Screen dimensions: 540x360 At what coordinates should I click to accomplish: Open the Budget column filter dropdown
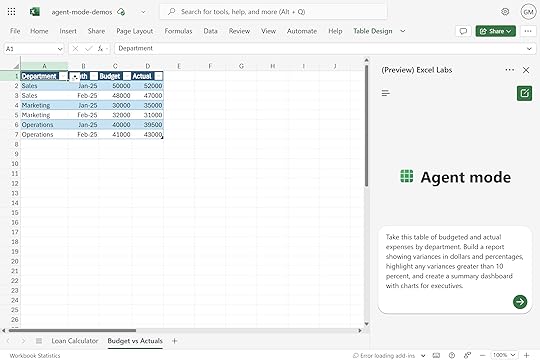[x=127, y=76]
